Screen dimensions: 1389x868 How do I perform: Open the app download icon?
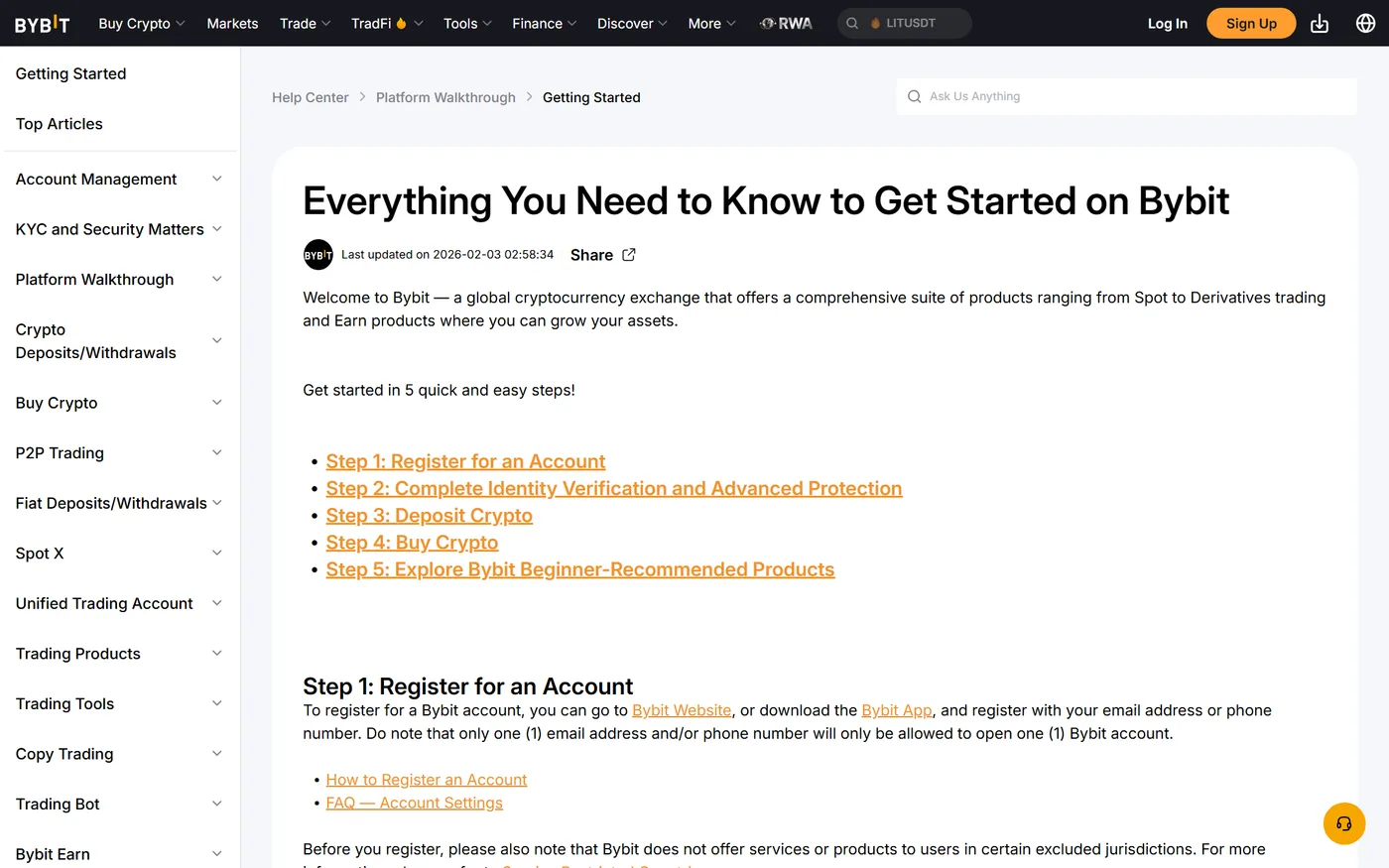[1320, 24]
